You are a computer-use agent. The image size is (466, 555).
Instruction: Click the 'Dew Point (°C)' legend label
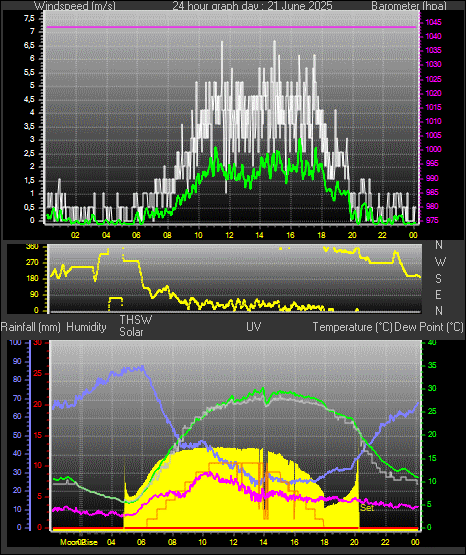tap(429, 327)
